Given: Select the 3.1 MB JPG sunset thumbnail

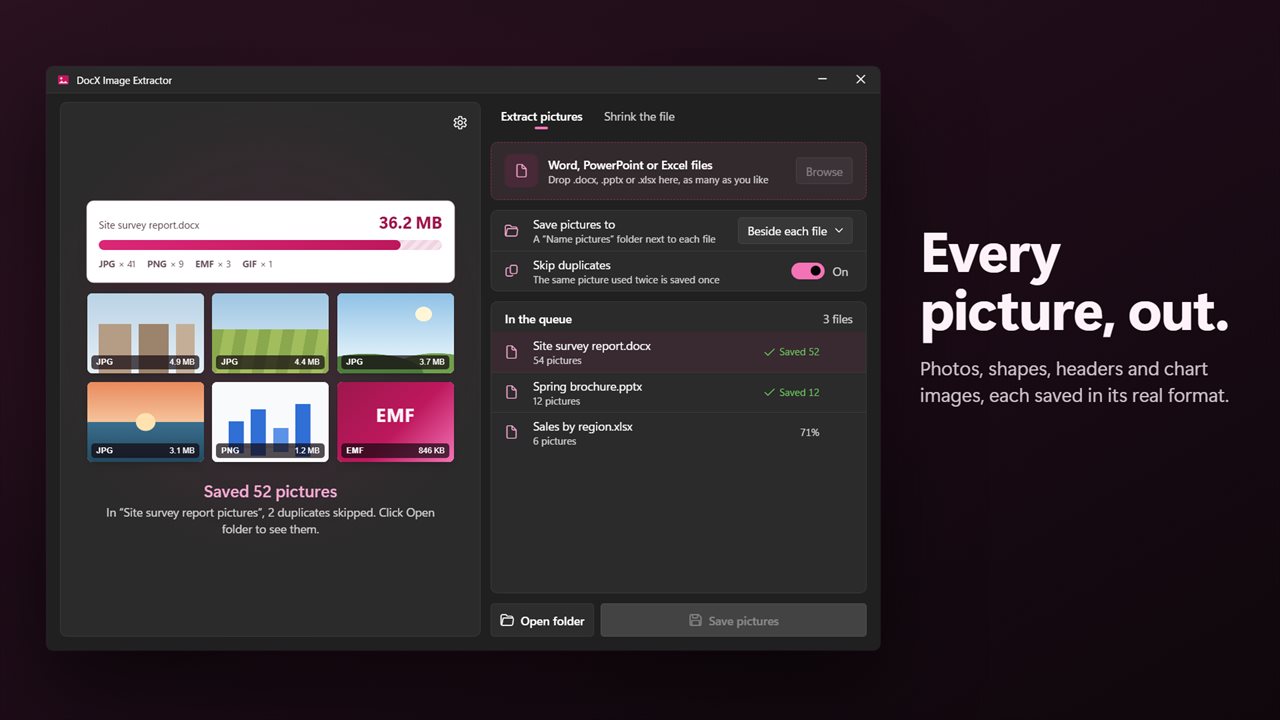Looking at the screenshot, I should coord(145,422).
